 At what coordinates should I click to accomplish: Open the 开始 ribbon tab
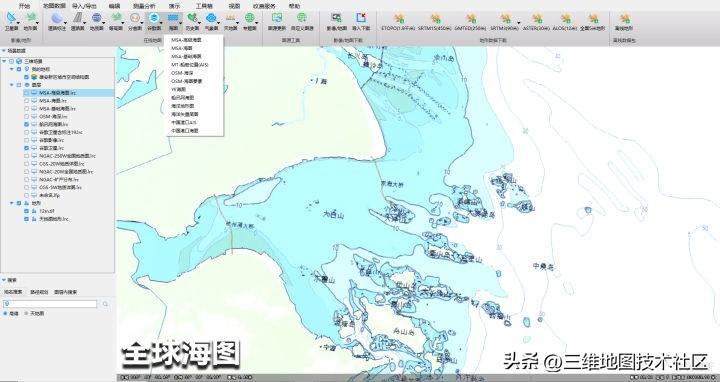[x=24, y=6]
